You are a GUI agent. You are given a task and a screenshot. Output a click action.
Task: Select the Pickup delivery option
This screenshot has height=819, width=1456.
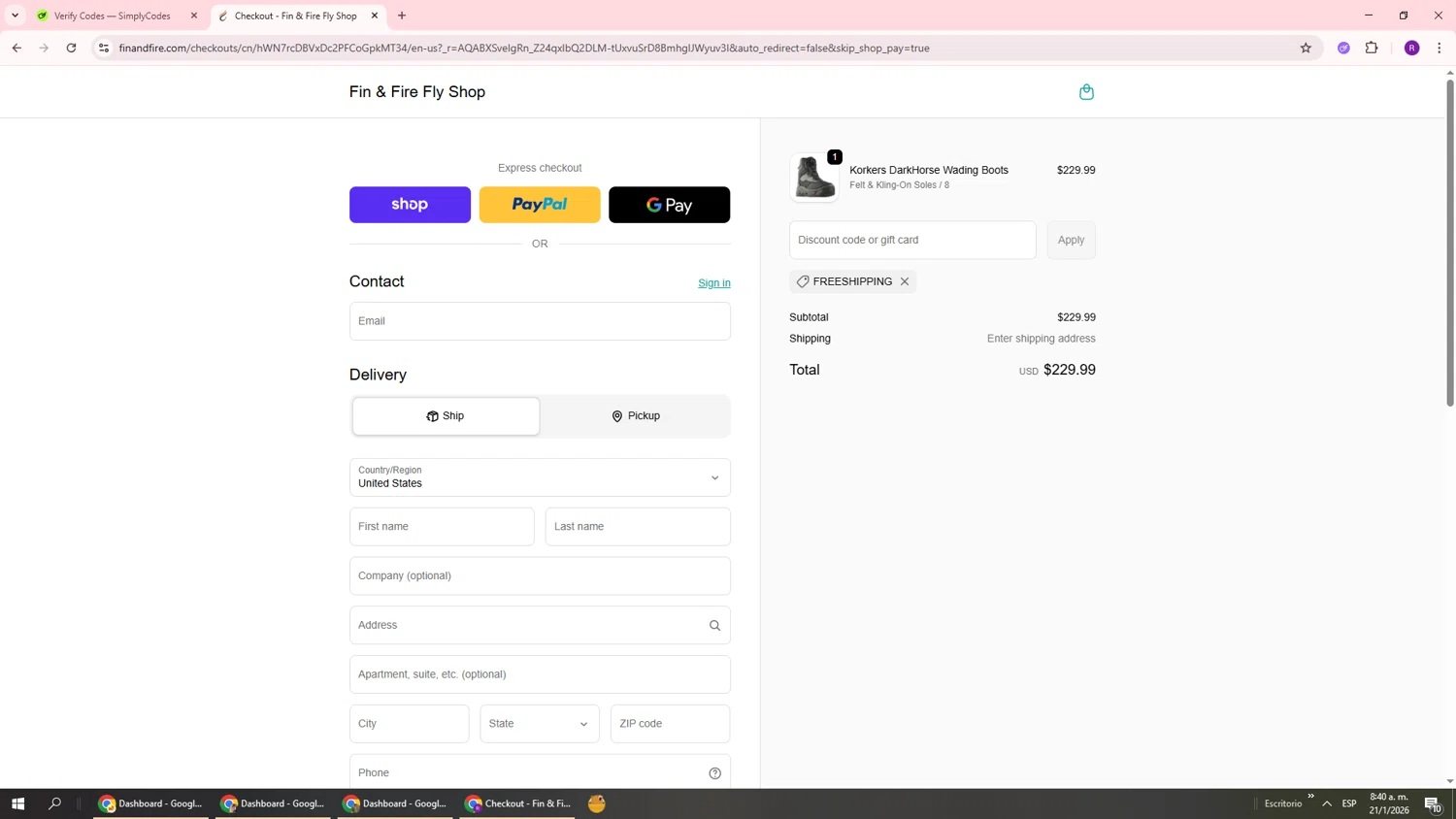coord(636,416)
